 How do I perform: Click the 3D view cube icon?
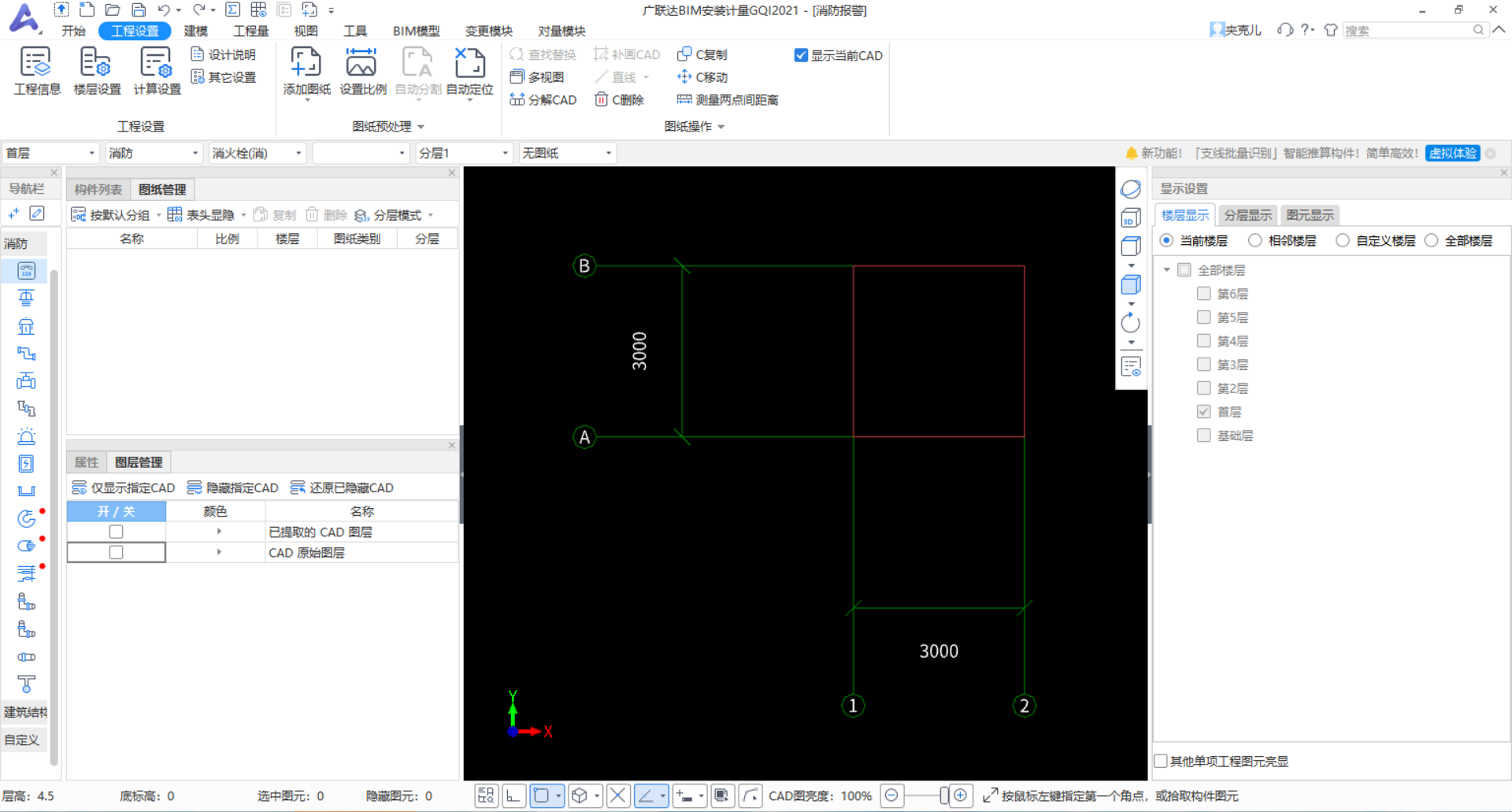coord(1131,217)
